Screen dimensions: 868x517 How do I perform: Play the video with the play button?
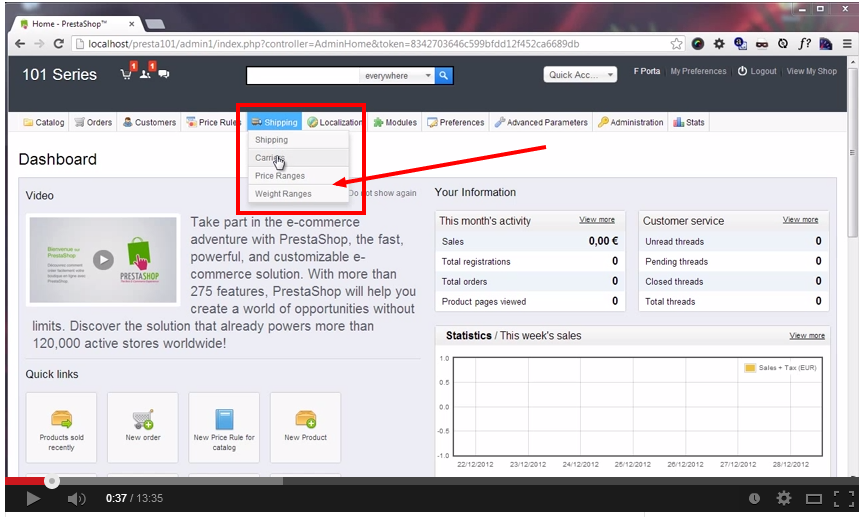click(x=33, y=499)
